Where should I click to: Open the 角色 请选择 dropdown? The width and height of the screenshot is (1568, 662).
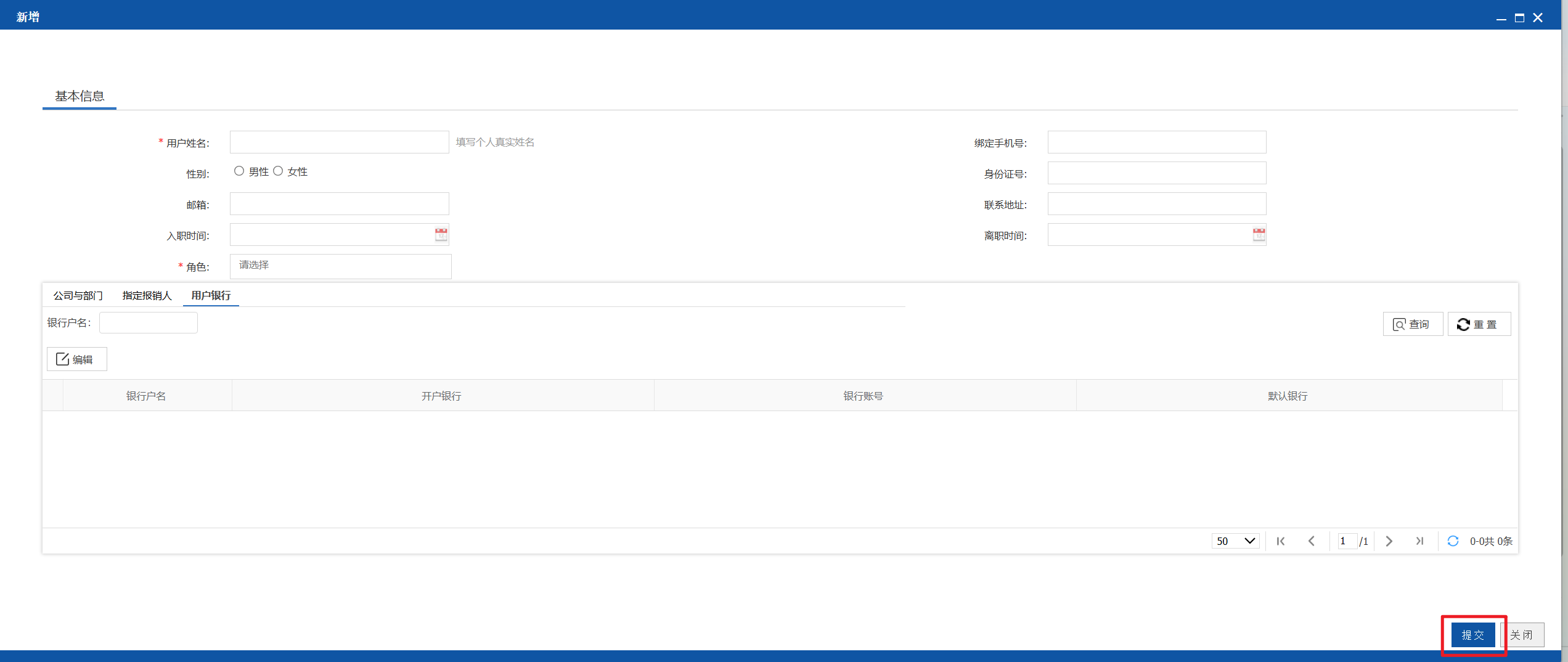coord(341,266)
